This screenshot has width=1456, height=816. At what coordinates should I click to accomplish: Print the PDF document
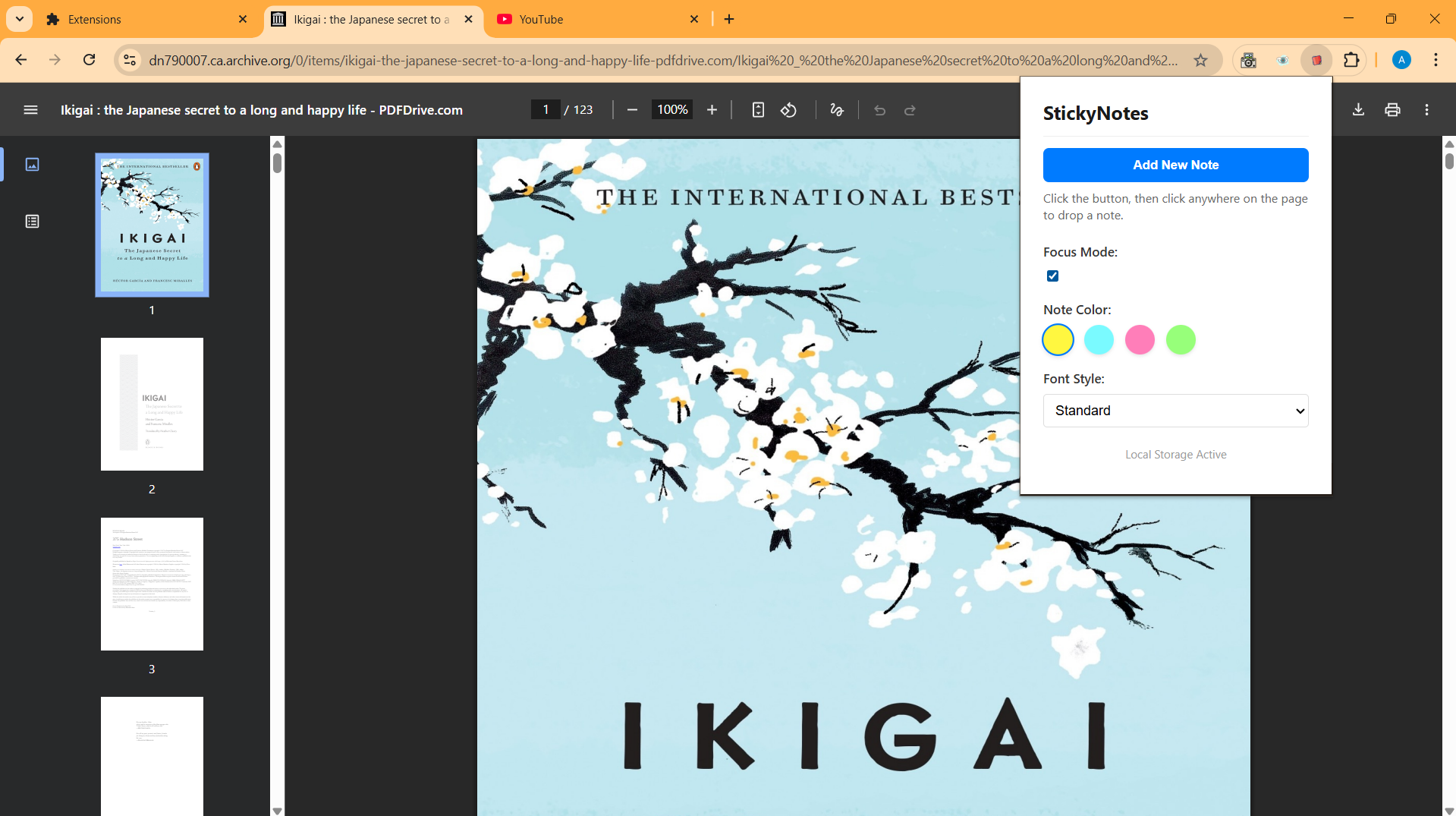point(1392,110)
